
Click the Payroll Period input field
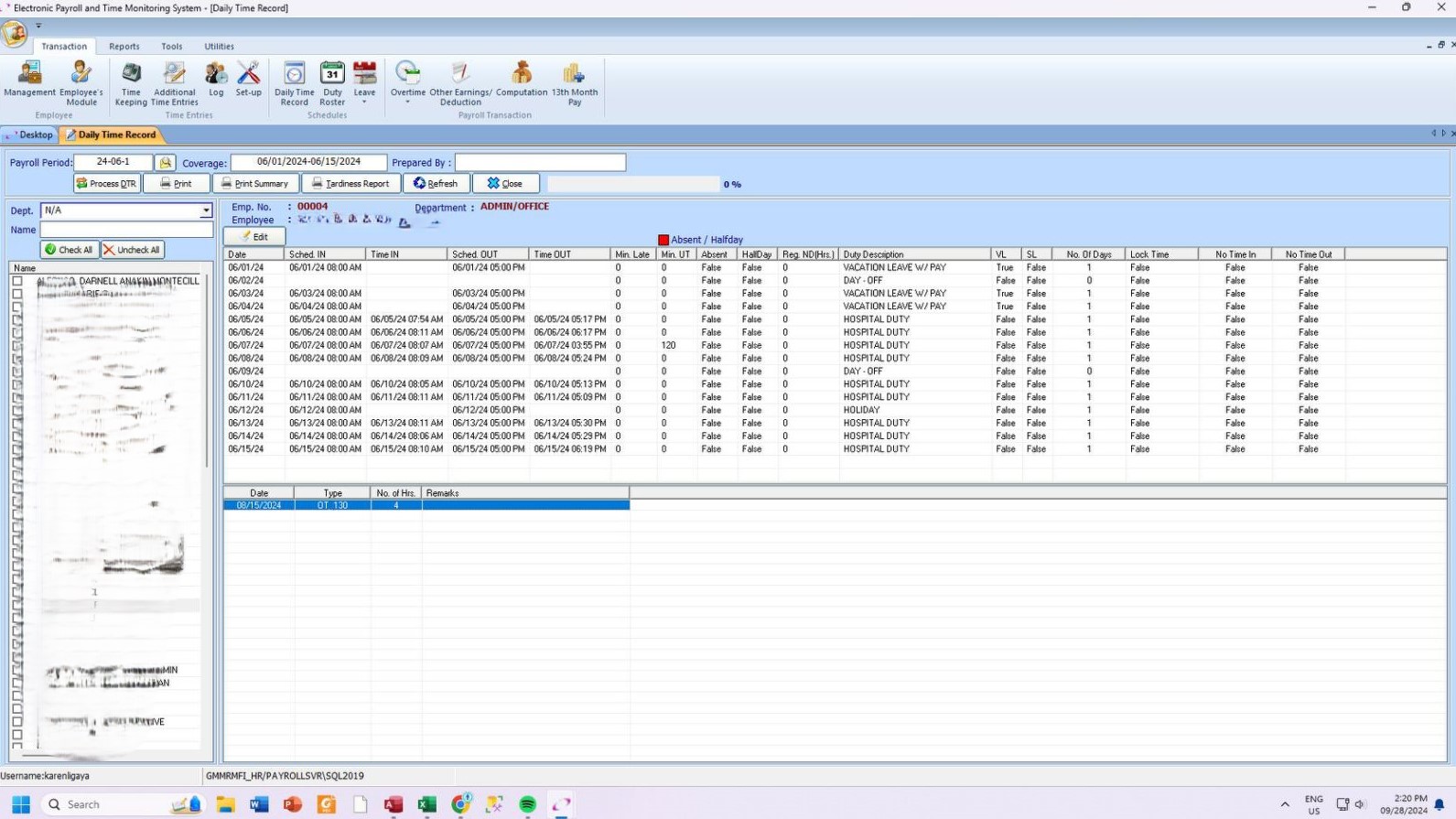point(113,162)
